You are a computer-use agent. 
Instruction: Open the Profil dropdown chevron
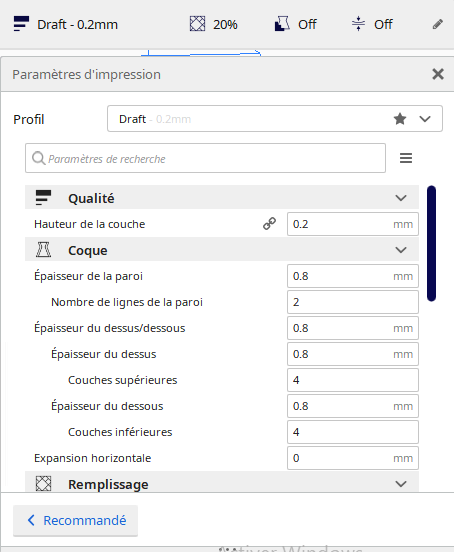coord(425,119)
